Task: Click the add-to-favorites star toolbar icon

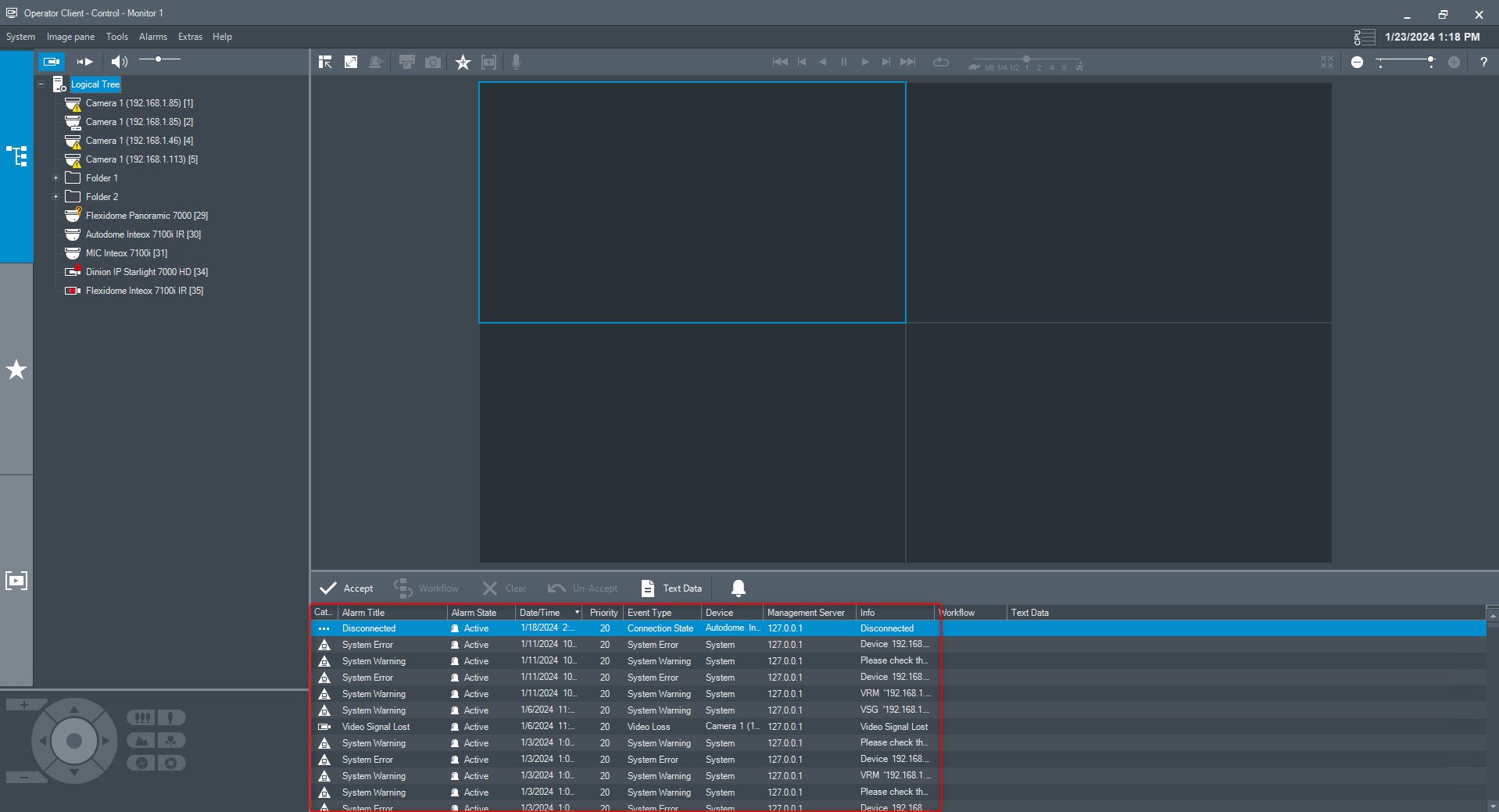Action: point(463,63)
